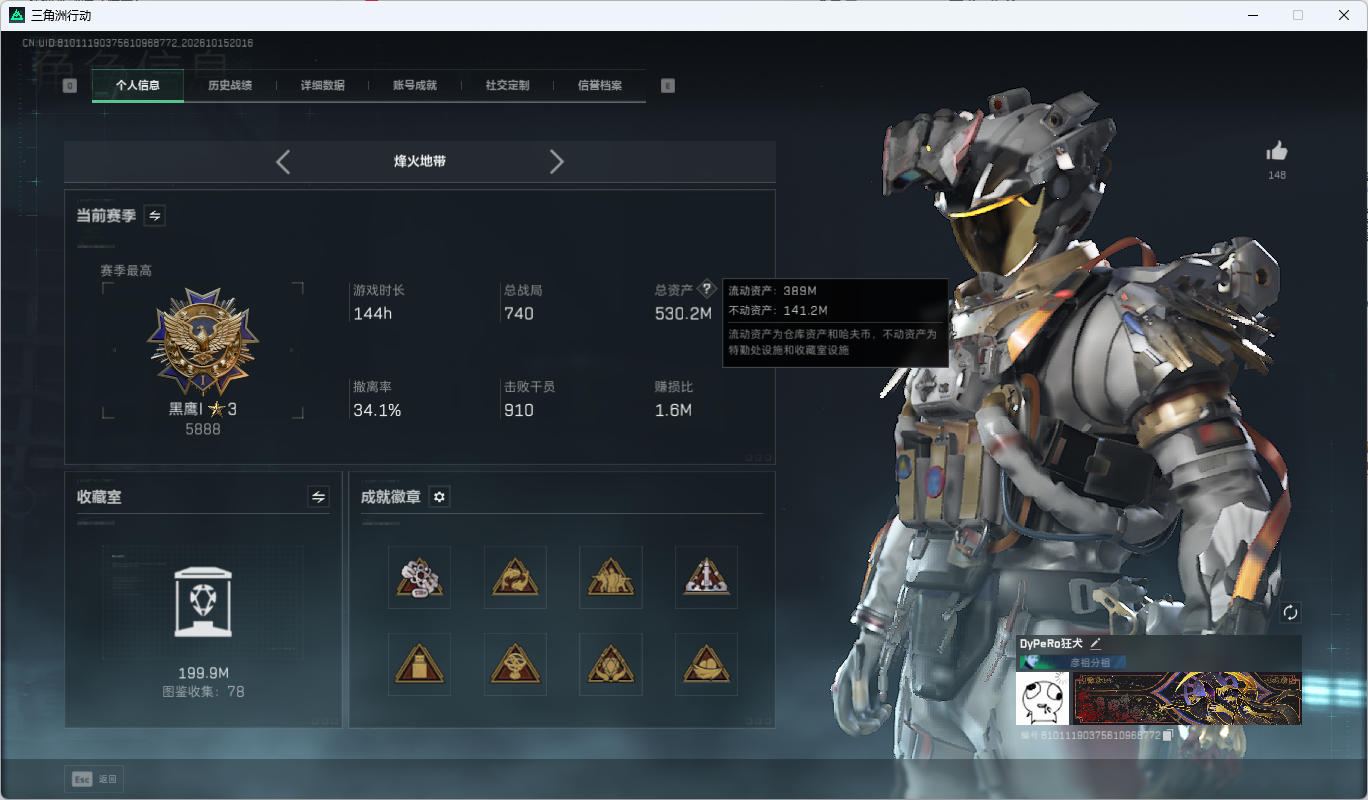This screenshot has width=1368, height=800.
Task: Click the 烽火地带 mode title
Action: click(x=420, y=161)
